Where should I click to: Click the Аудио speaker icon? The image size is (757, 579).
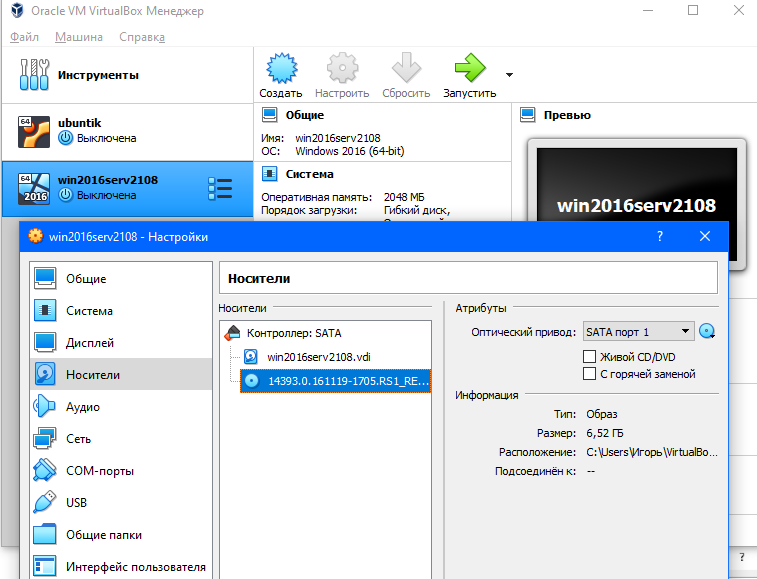coord(44,406)
